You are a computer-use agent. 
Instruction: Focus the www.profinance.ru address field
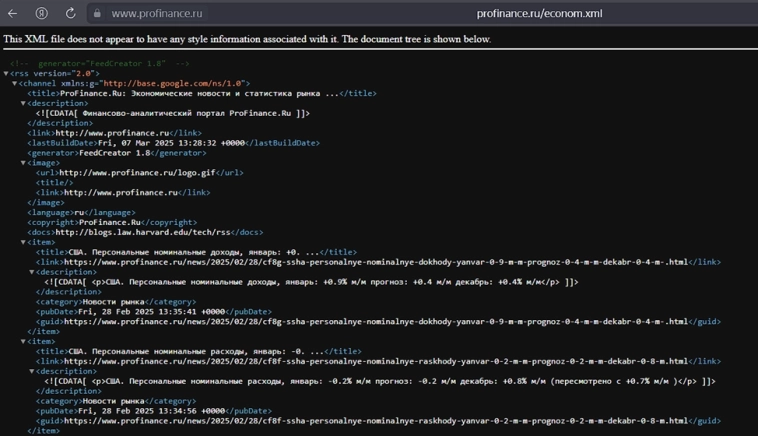(x=157, y=14)
